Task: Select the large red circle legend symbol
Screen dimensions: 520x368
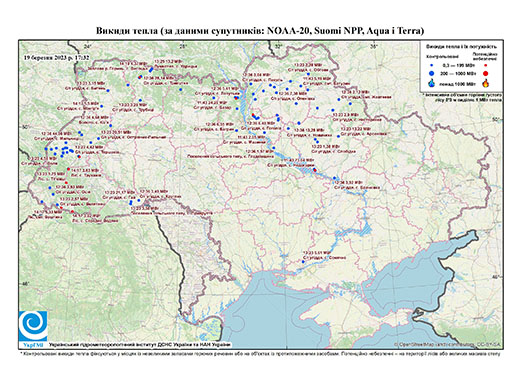Action: (x=486, y=73)
